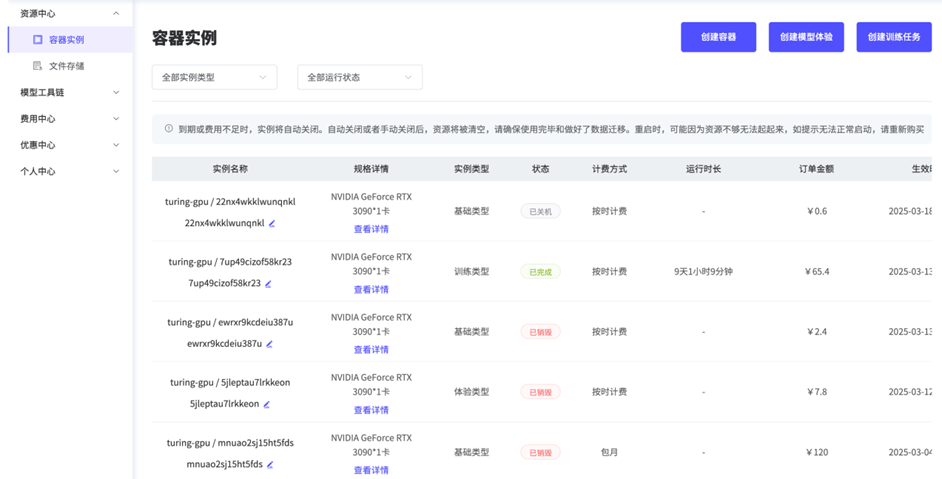Viewport: 942px width, 479px height.
Task: Click edit pencil next to 7up49cizof58kr23
Action: (x=268, y=284)
